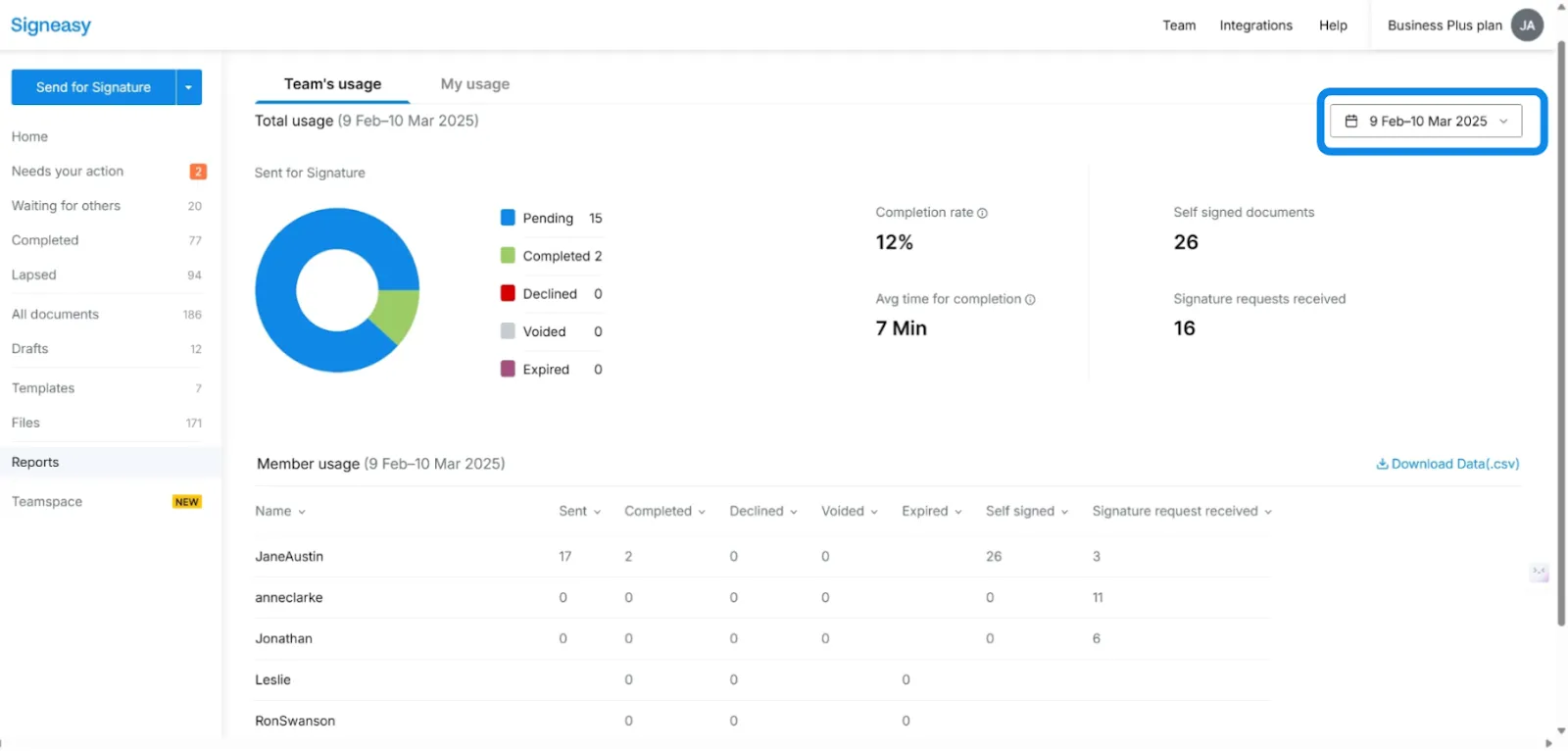
Task: Click the red Declined legend swatch
Action: 508,293
